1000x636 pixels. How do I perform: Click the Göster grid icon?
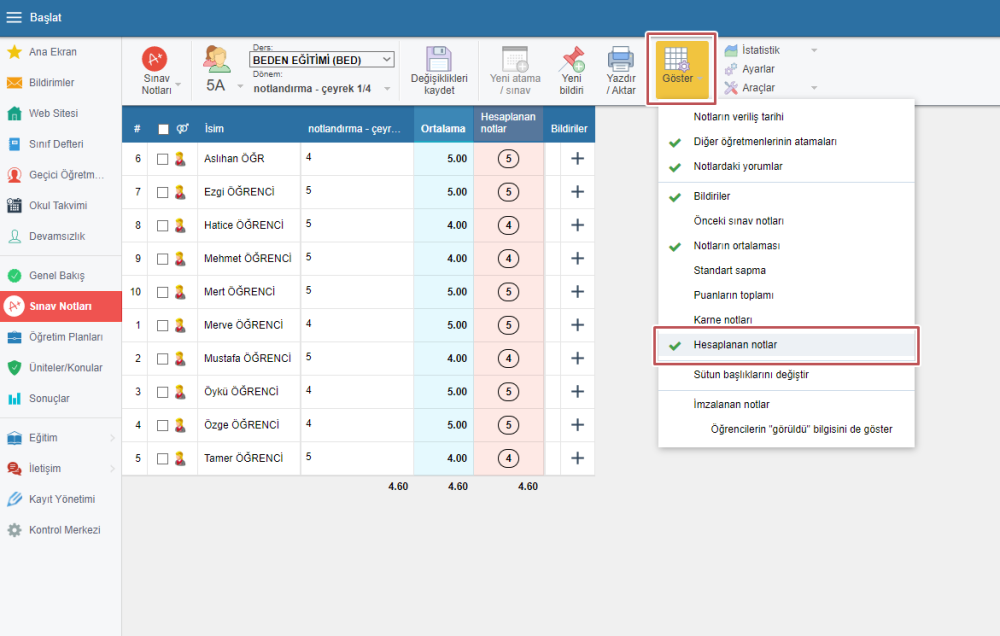point(677,60)
